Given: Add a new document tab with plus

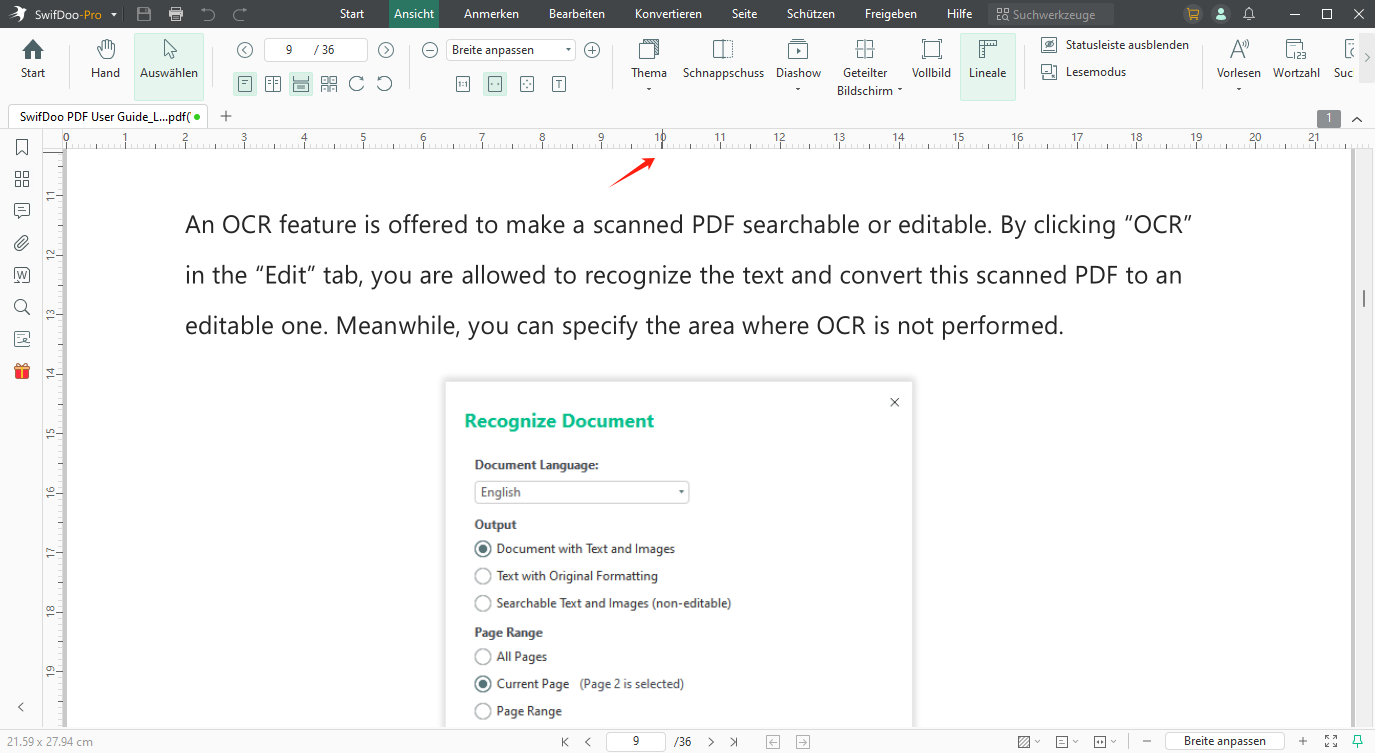Looking at the screenshot, I should pyautogui.click(x=226, y=116).
